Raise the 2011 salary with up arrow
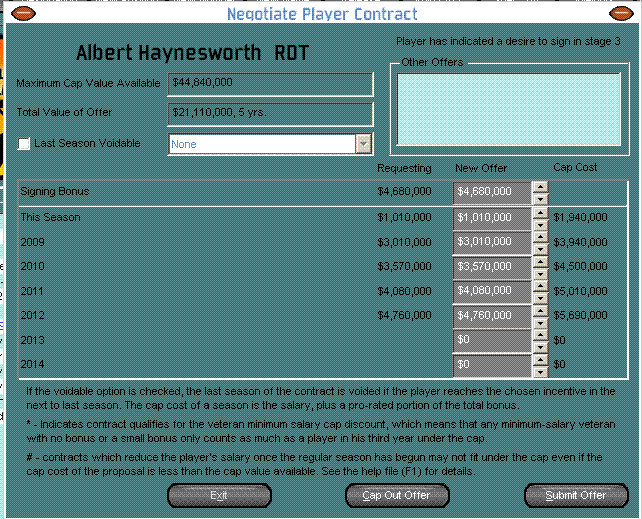642x519 pixels. (540, 286)
